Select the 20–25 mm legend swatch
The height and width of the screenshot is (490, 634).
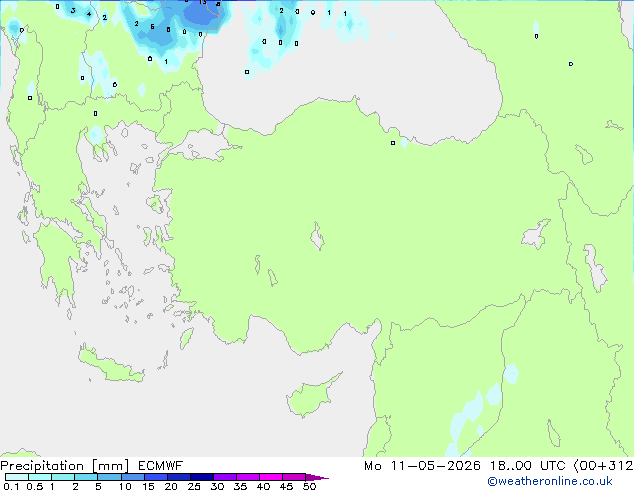(x=178, y=477)
